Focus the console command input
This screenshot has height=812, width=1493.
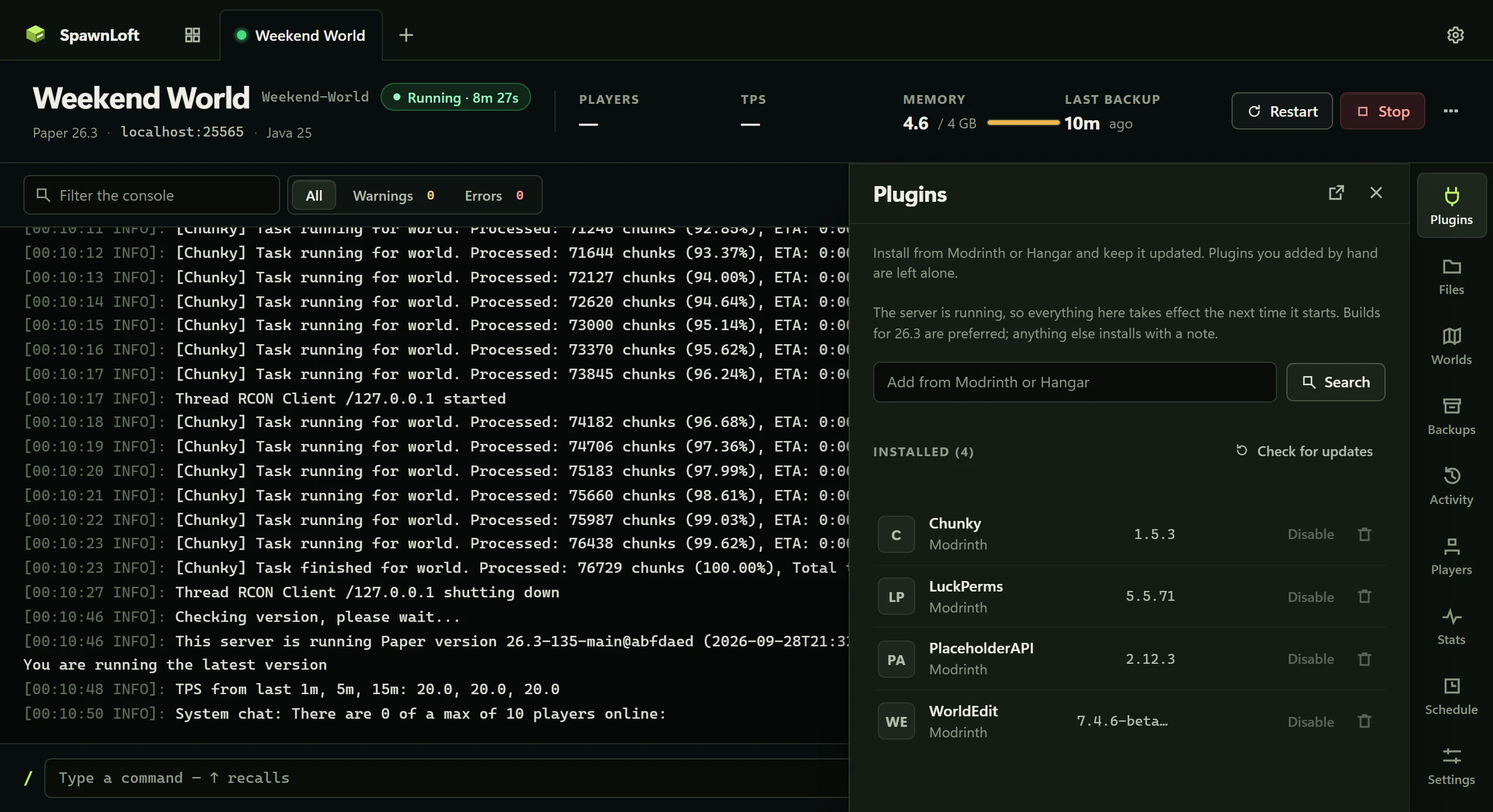coord(447,778)
